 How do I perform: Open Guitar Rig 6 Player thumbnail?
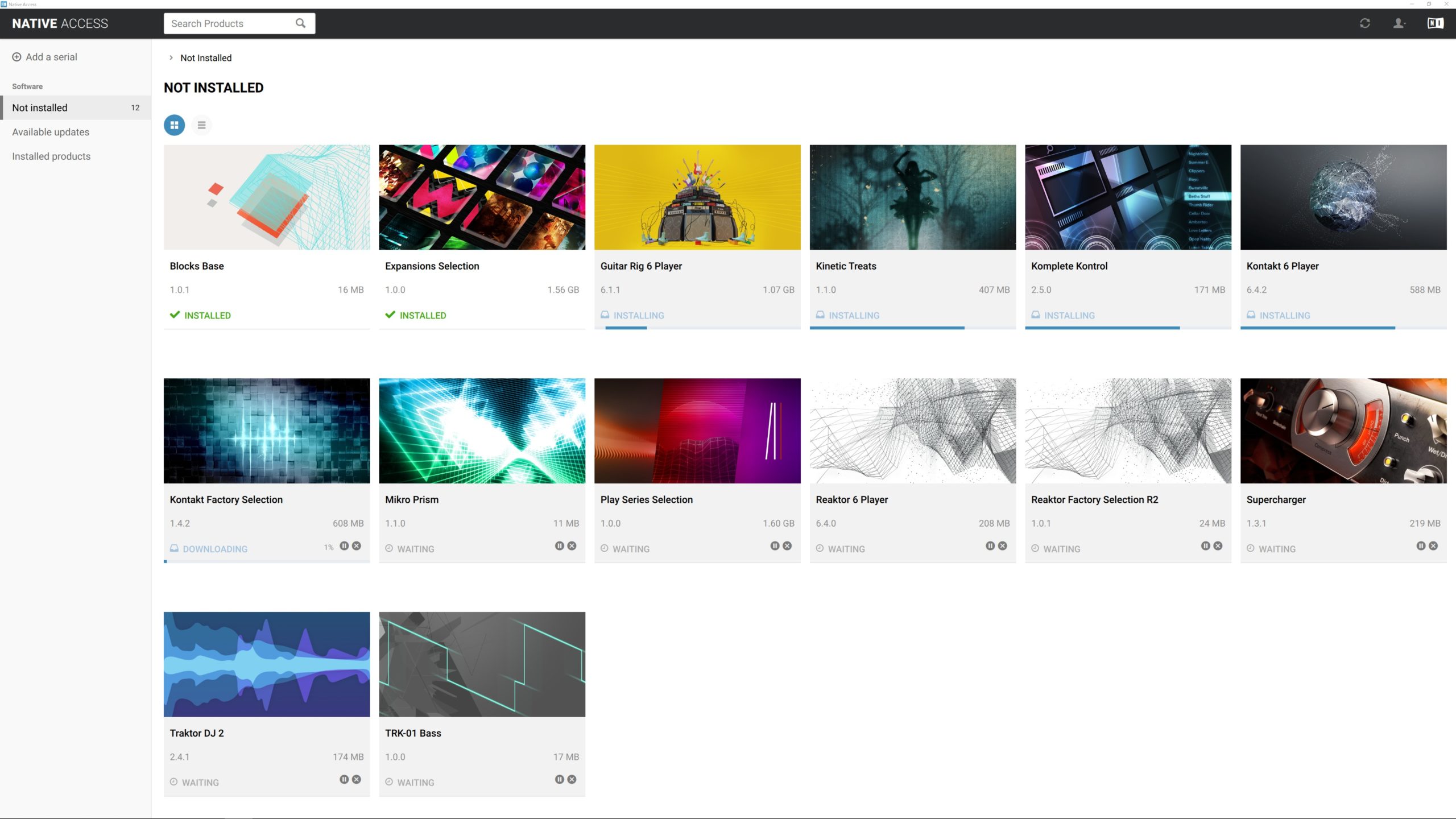point(697,197)
